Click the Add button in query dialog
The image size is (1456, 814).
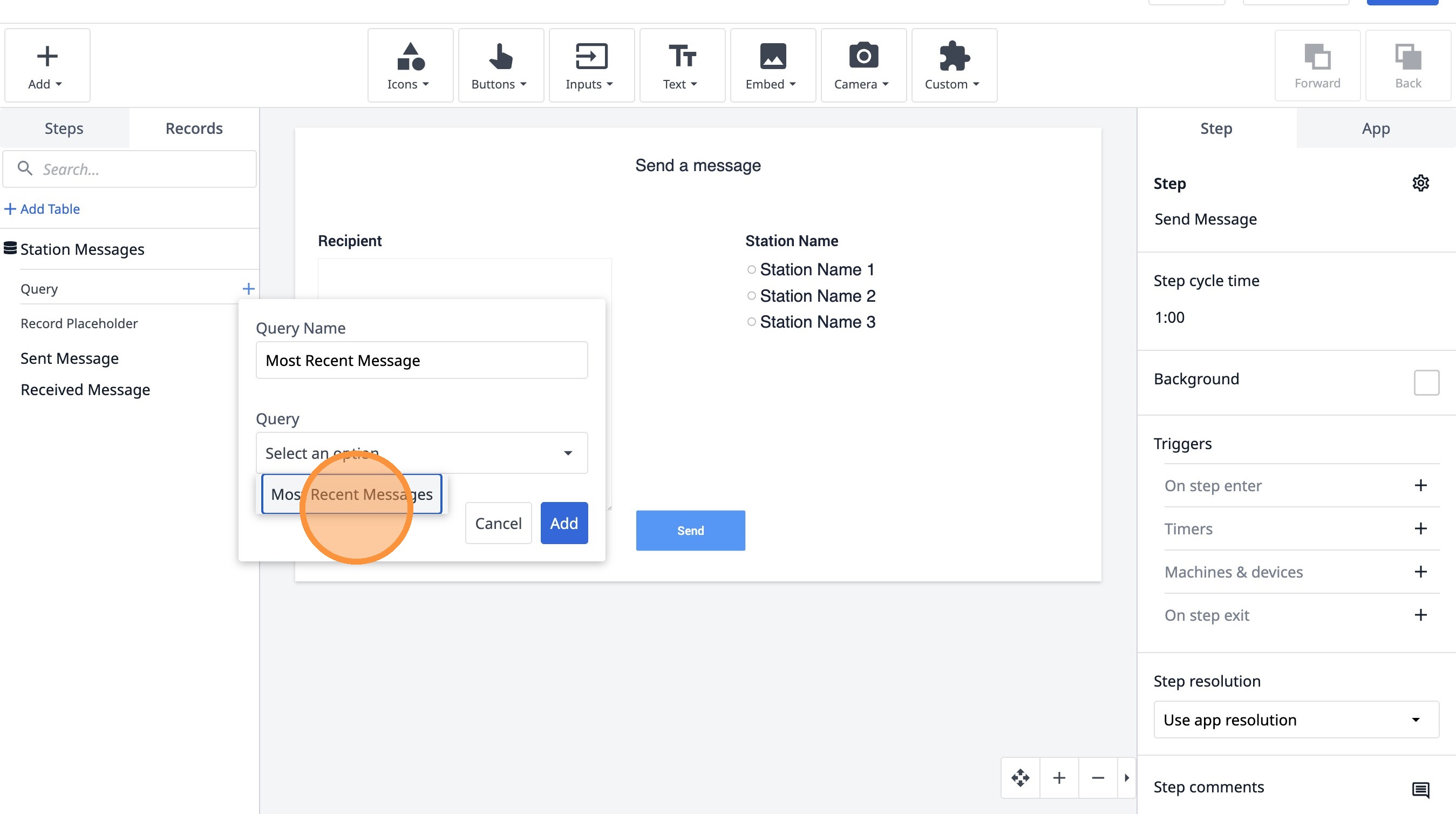pyautogui.click(x=563, y=523)
